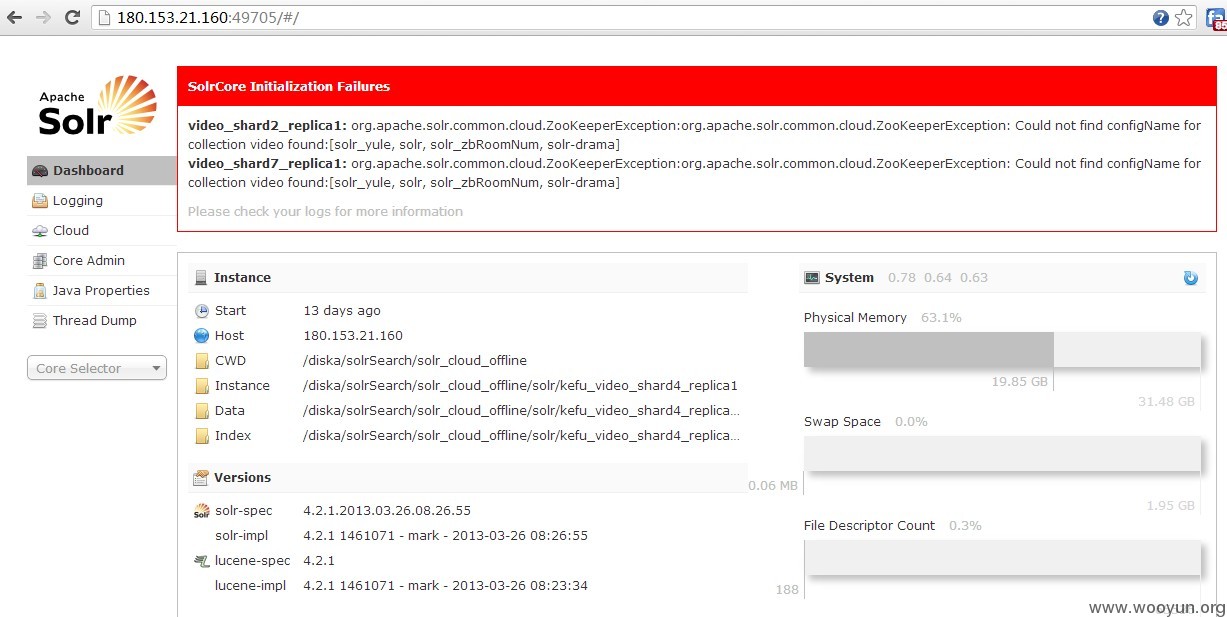Open the Core Selector dropdown
1227x617 pixels.
tap(97, 369)
